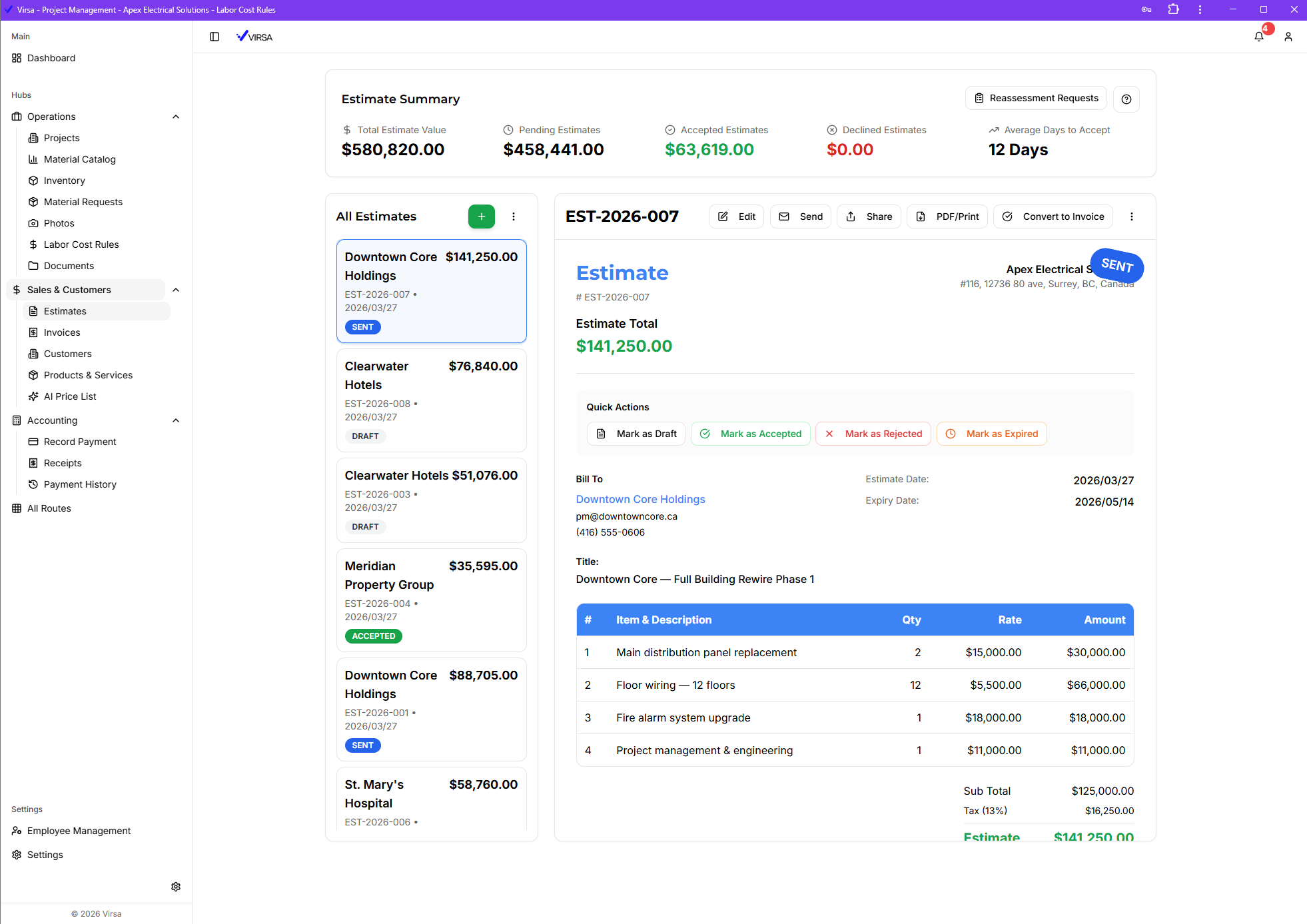Select Meridian Property Group estimate card
The width and height of the screenshot is (1307, 924).
point(432,600)
